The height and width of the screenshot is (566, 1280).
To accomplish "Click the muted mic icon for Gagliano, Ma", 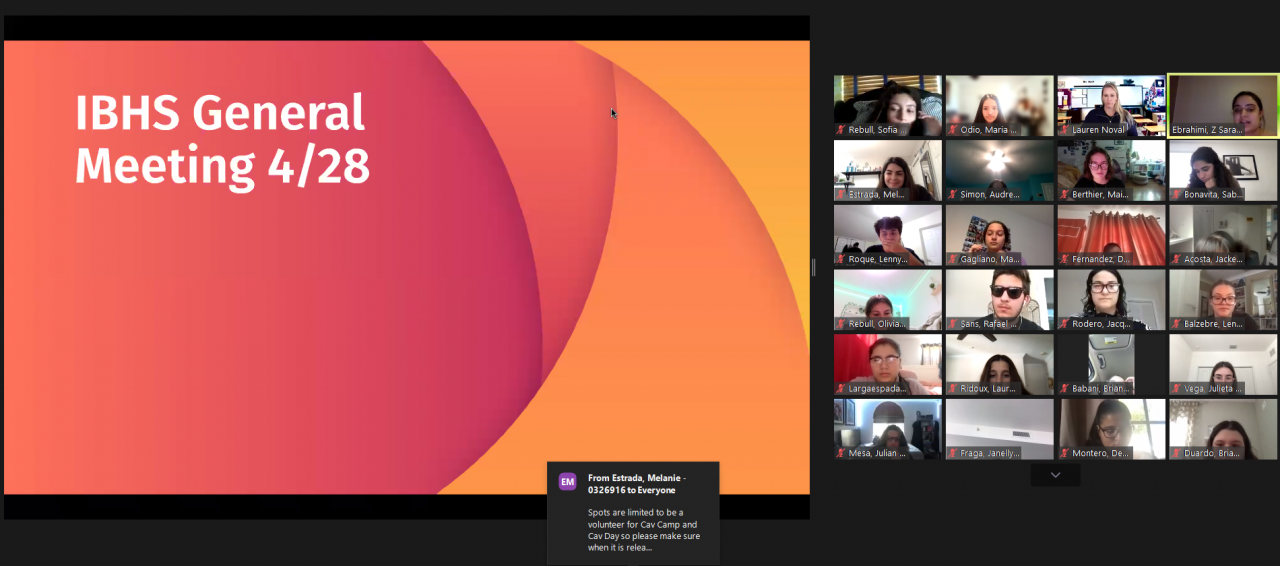I will (x=953, y=259).
